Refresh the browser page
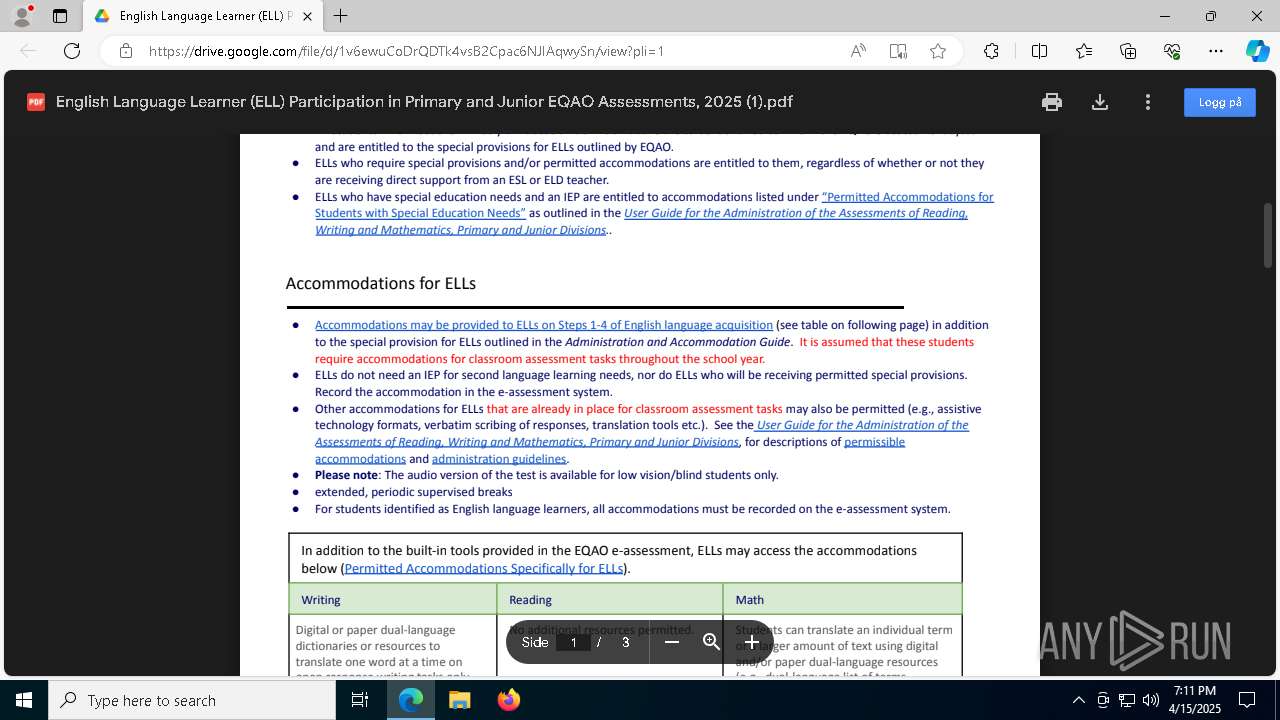 pos(72,51)
